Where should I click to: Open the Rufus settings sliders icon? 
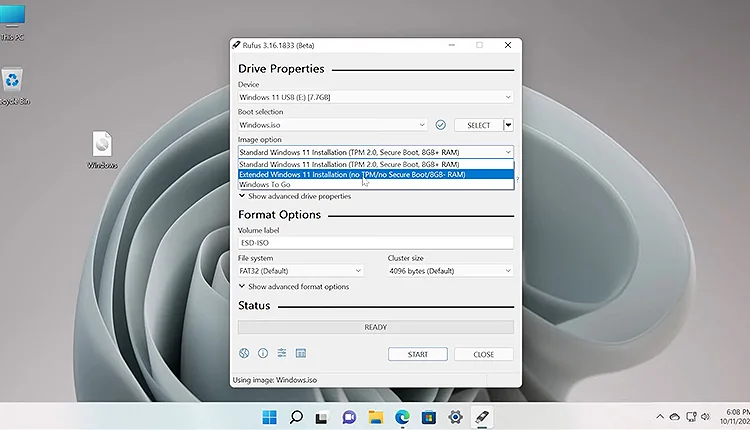[282, 353]
